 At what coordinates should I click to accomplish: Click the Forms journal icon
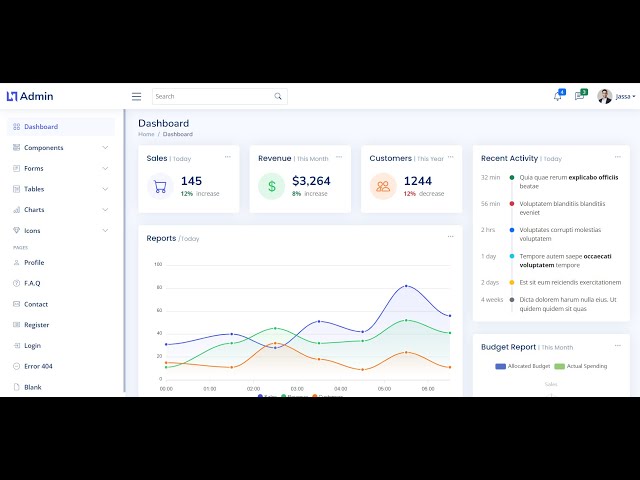[16, 168]
